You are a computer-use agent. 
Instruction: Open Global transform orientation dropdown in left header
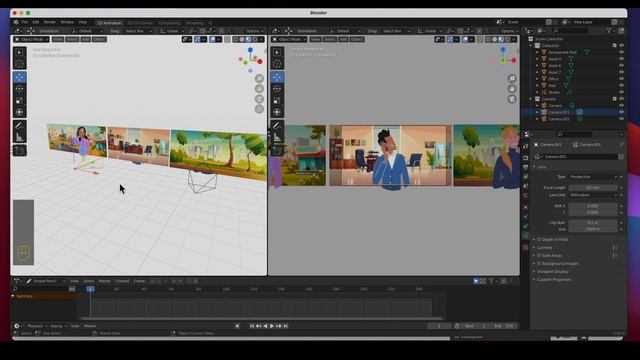click(x=172, y=31)
